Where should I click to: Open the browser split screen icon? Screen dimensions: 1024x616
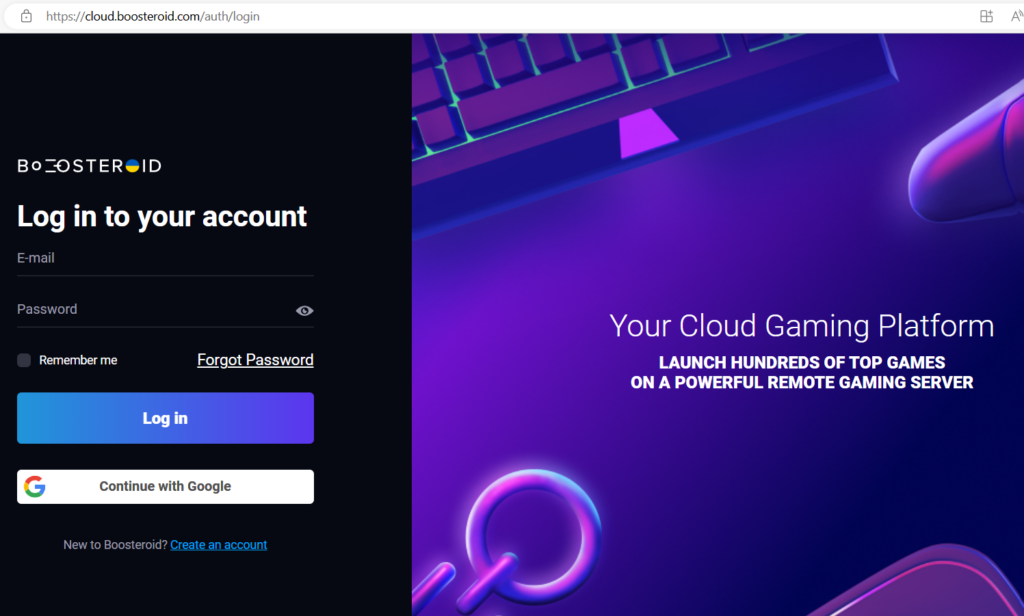click(x=986, y=16)
